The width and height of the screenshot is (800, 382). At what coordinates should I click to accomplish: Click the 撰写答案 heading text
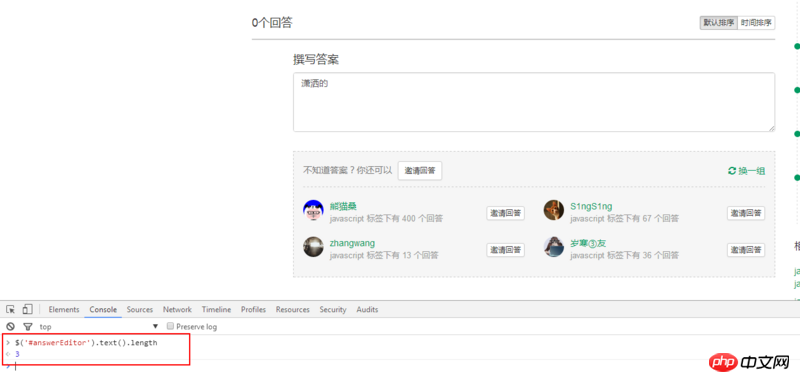(x=316, y=60)
